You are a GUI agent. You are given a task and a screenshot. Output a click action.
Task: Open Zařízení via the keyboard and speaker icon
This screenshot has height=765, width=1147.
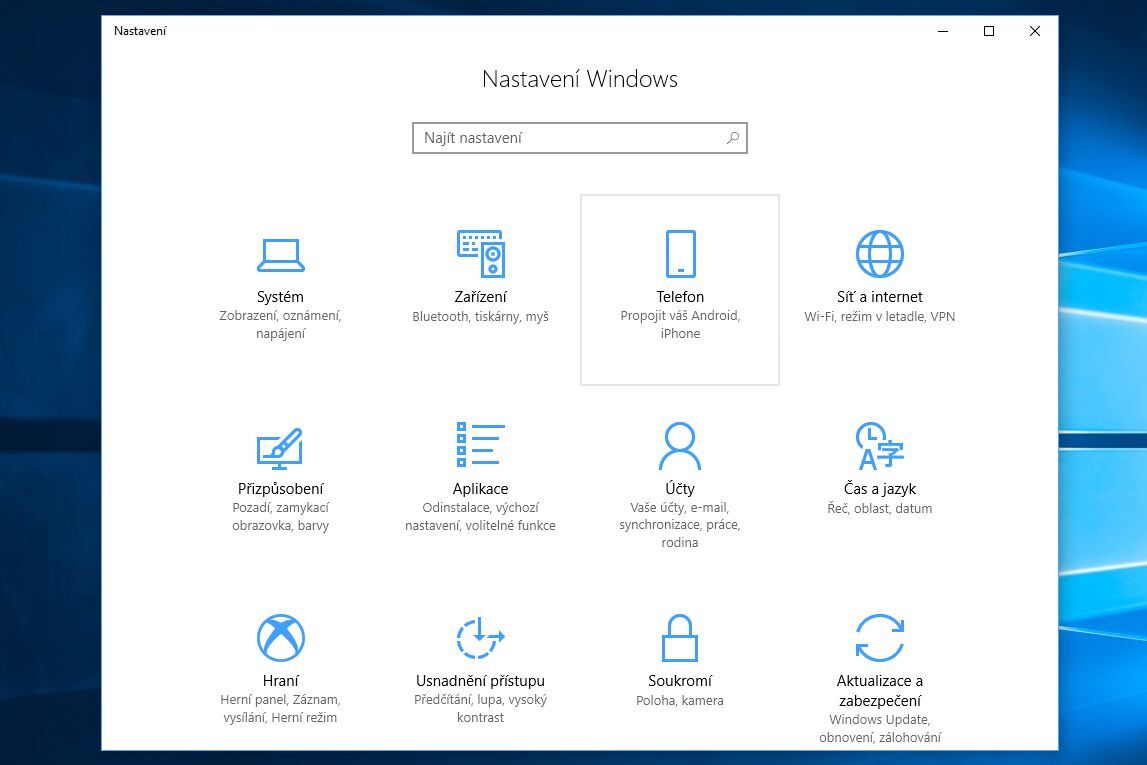(x=480, y=253)
